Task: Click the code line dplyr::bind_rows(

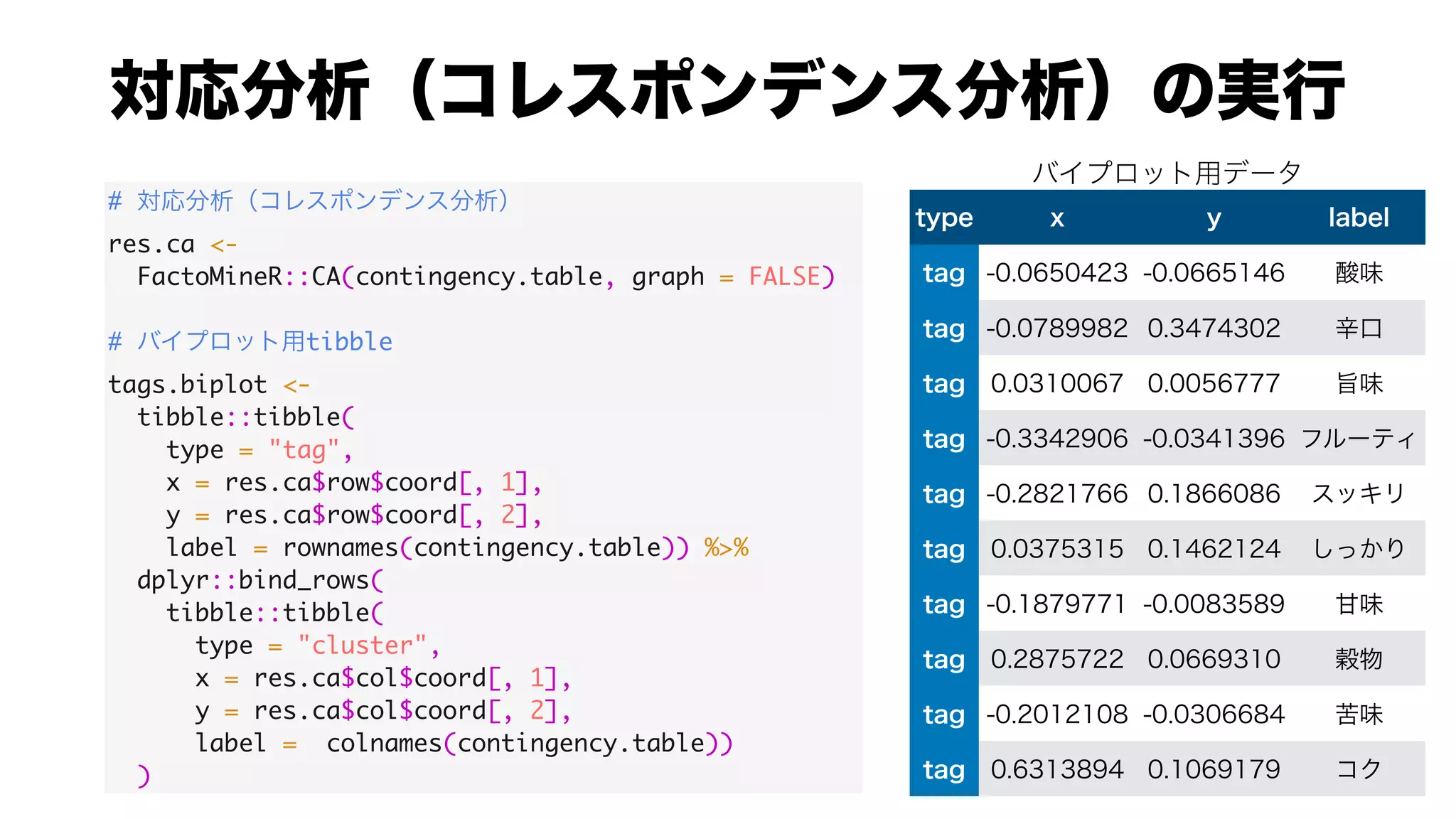Action: 260,580
